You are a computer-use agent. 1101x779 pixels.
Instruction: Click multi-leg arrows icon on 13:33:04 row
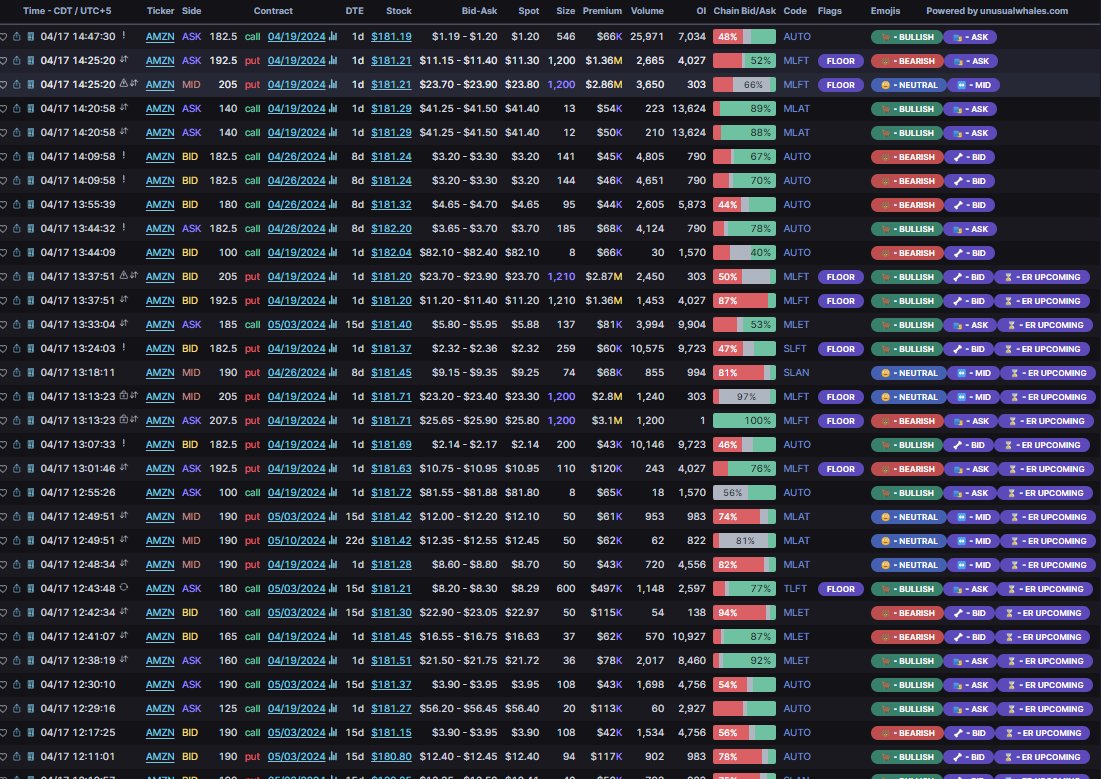pos(124,323)
